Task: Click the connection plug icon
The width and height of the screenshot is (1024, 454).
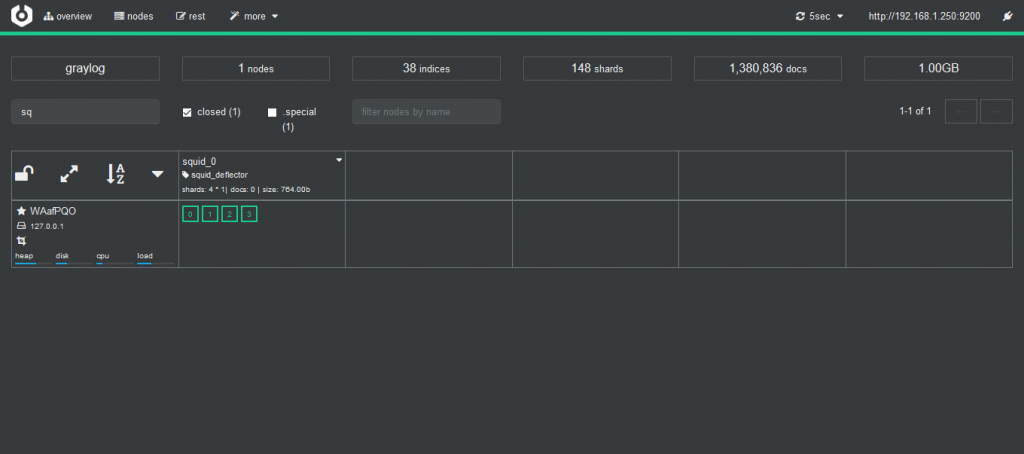Action: pyautogui.click(x=1007, y=16)
